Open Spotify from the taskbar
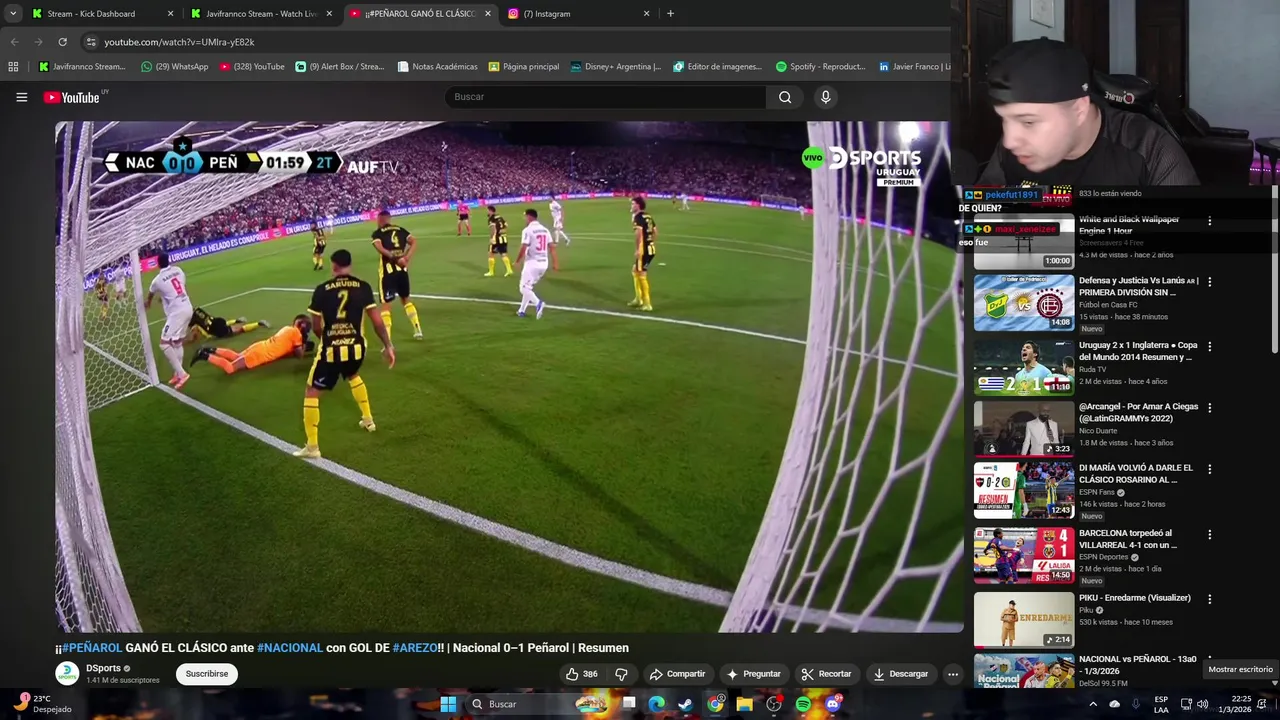 [803, 704]
